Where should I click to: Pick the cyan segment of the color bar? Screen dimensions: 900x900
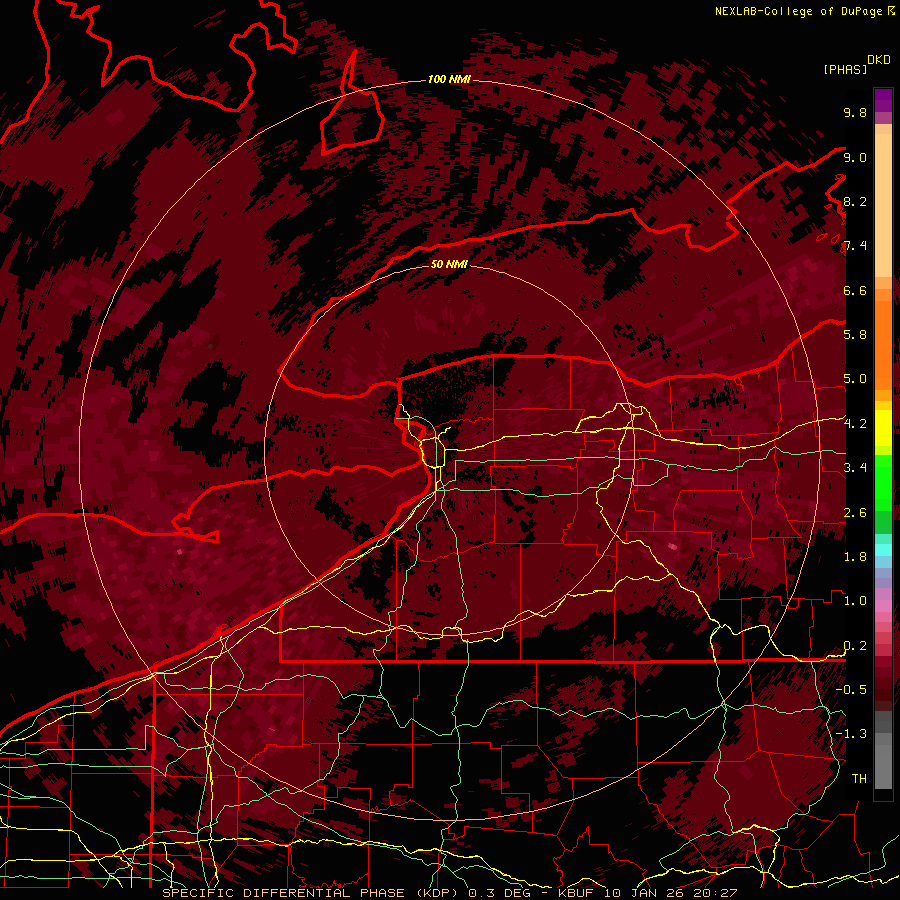pos(883,549)
